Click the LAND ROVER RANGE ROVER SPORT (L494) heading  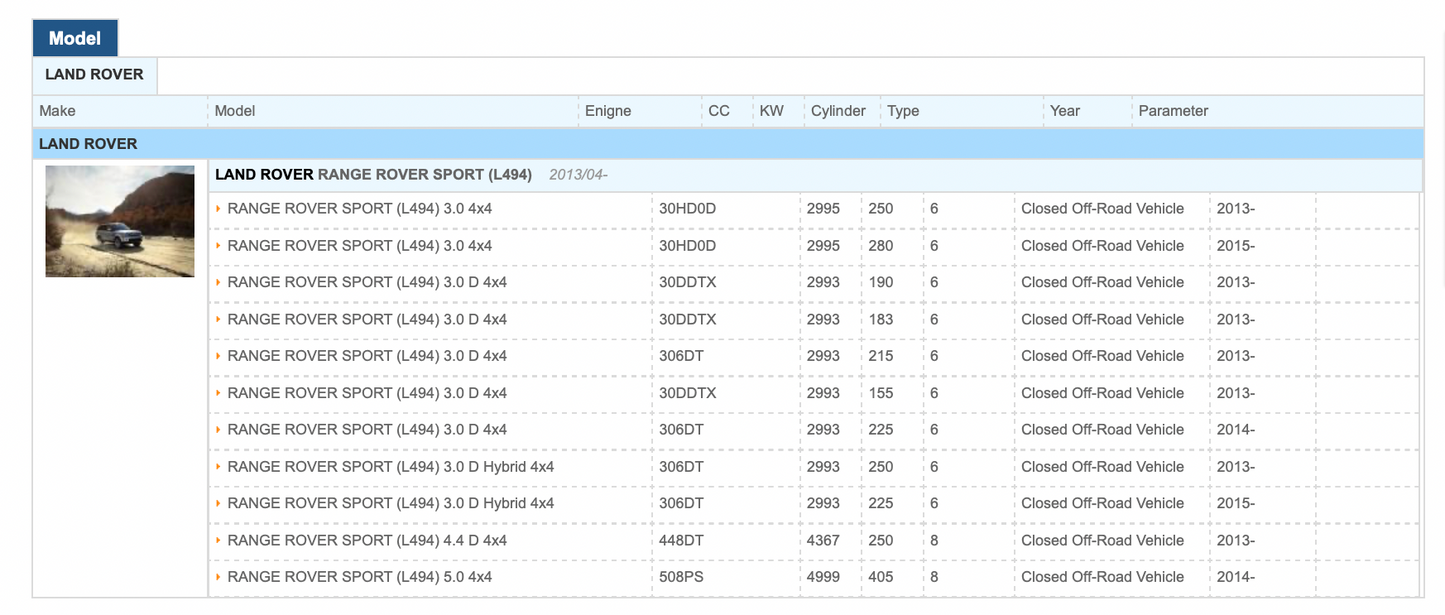click(x=373, y=175)
